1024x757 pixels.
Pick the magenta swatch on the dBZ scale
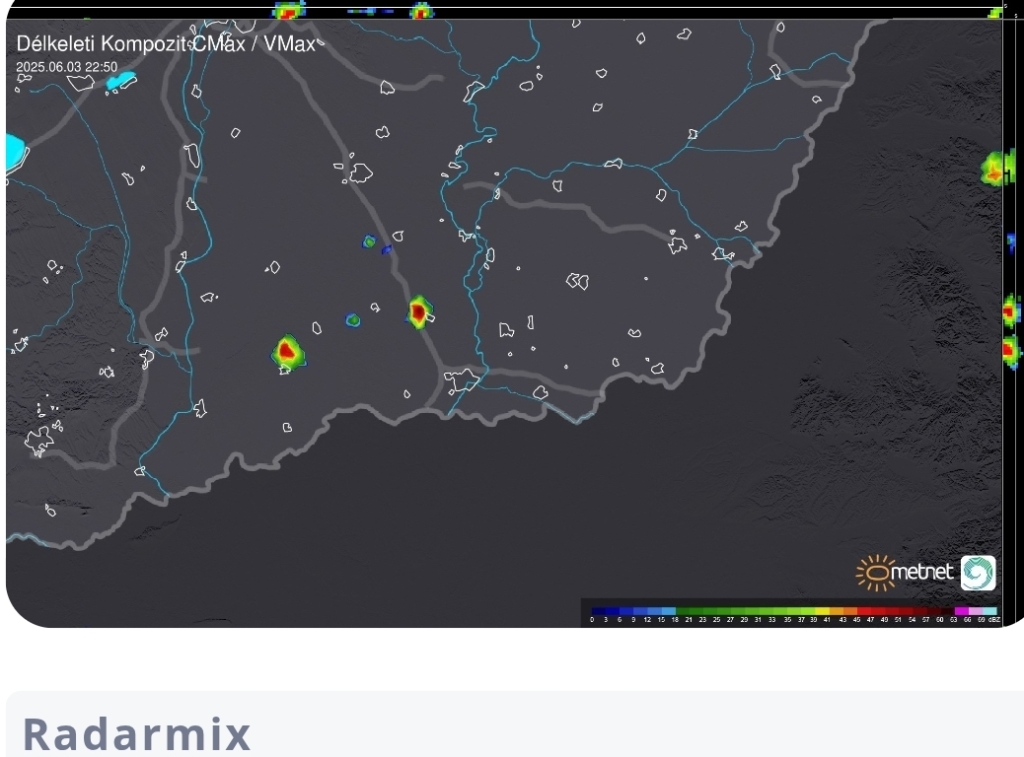961,610
